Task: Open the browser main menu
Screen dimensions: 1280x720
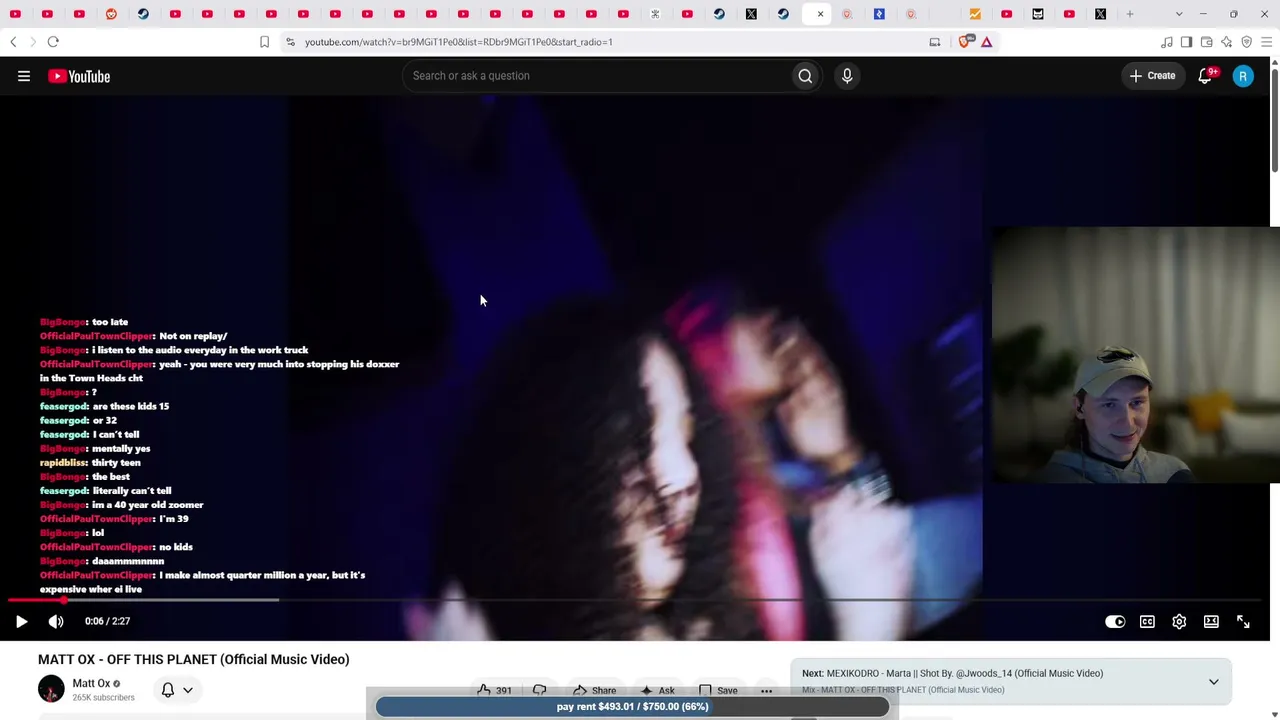Action: [x=1267, y=42]
